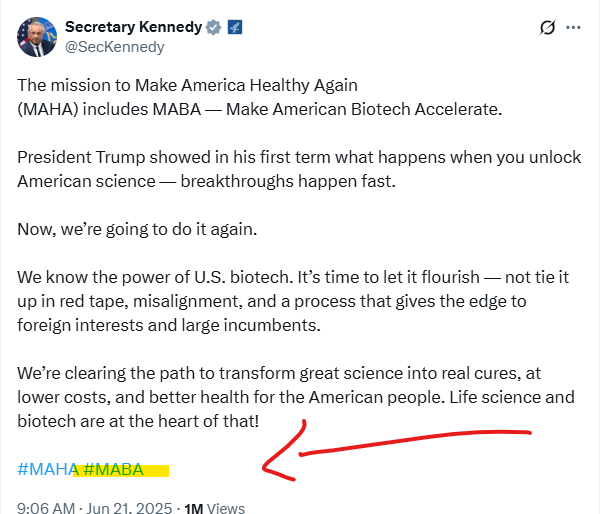The image size is (608, 514).
Task: Click the Secretary Kennedy profile avatar
Action: [x=37, y=36]
